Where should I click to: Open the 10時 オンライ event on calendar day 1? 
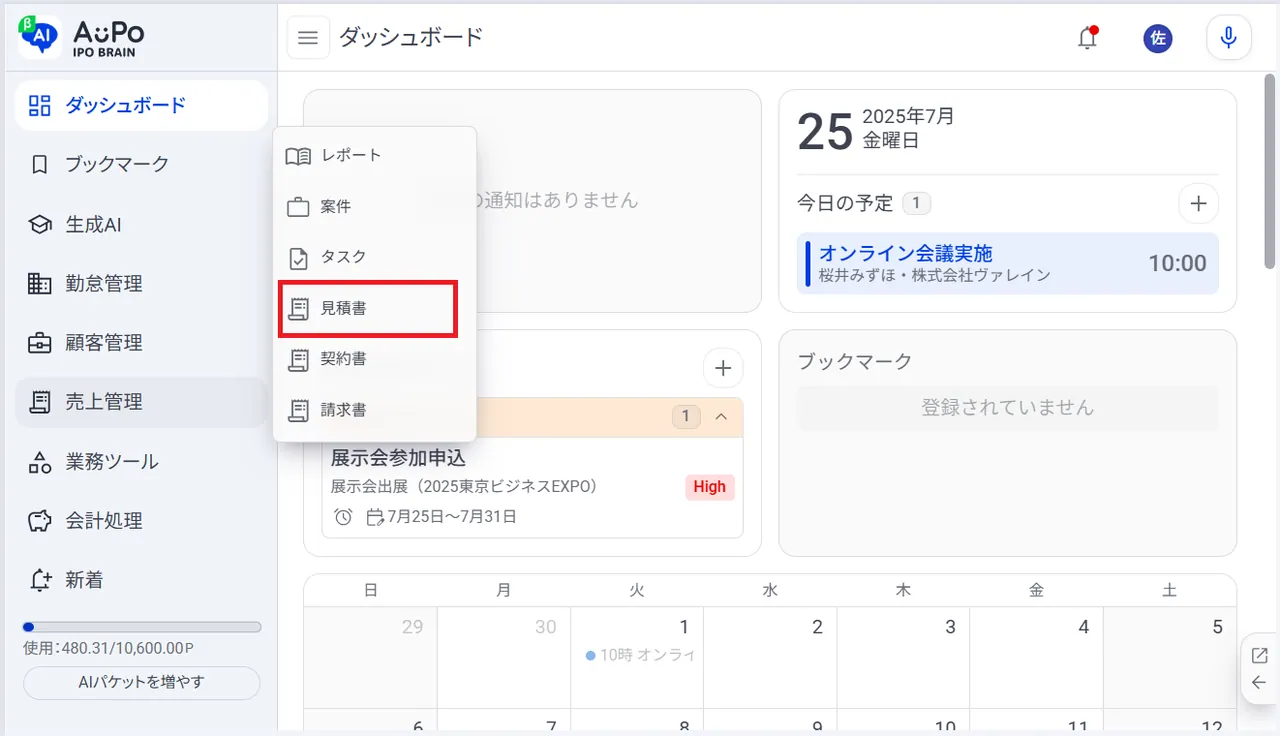tap(639, 655)
